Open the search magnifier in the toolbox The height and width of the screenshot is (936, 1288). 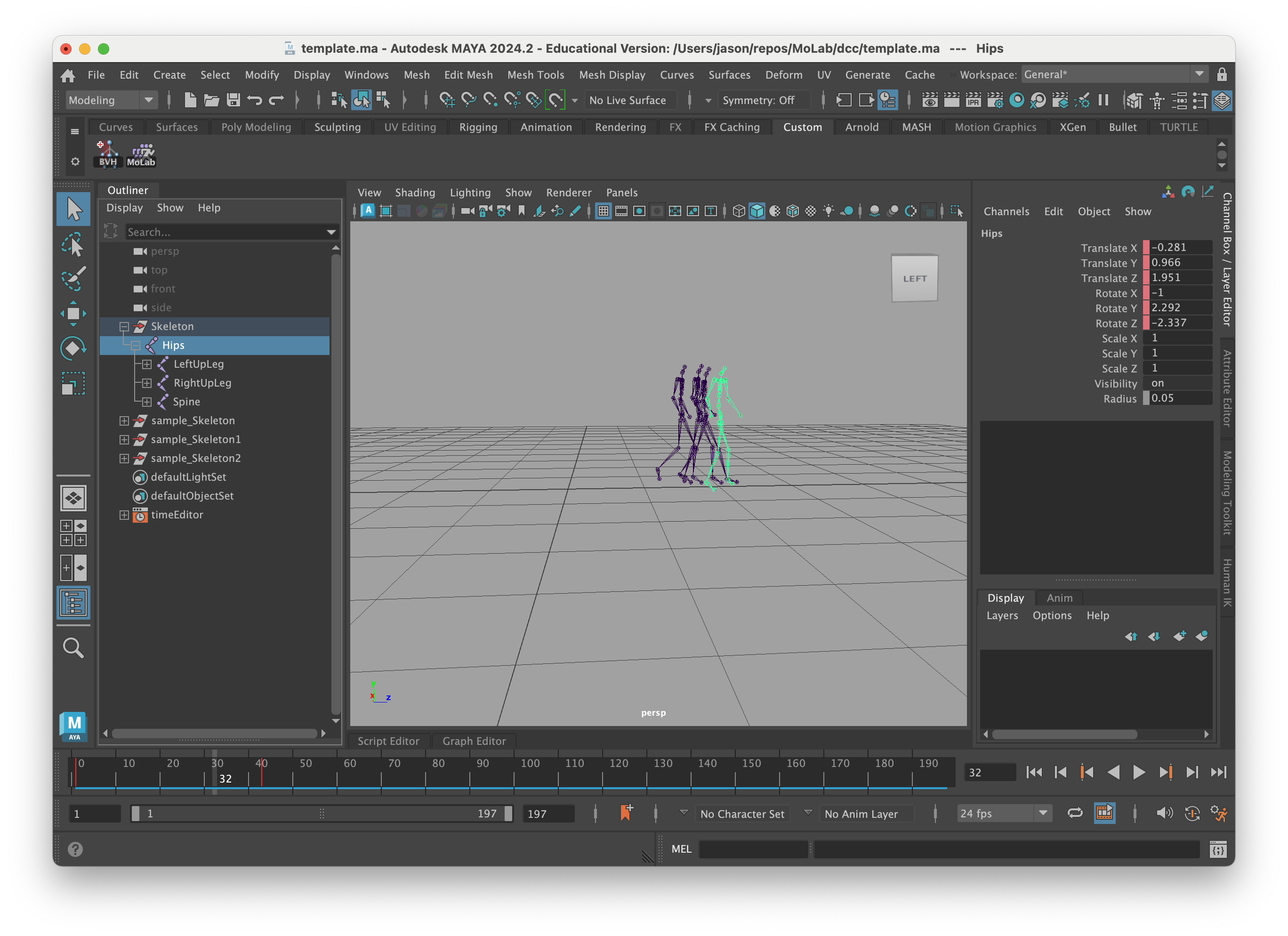click(x=73, y=648)
